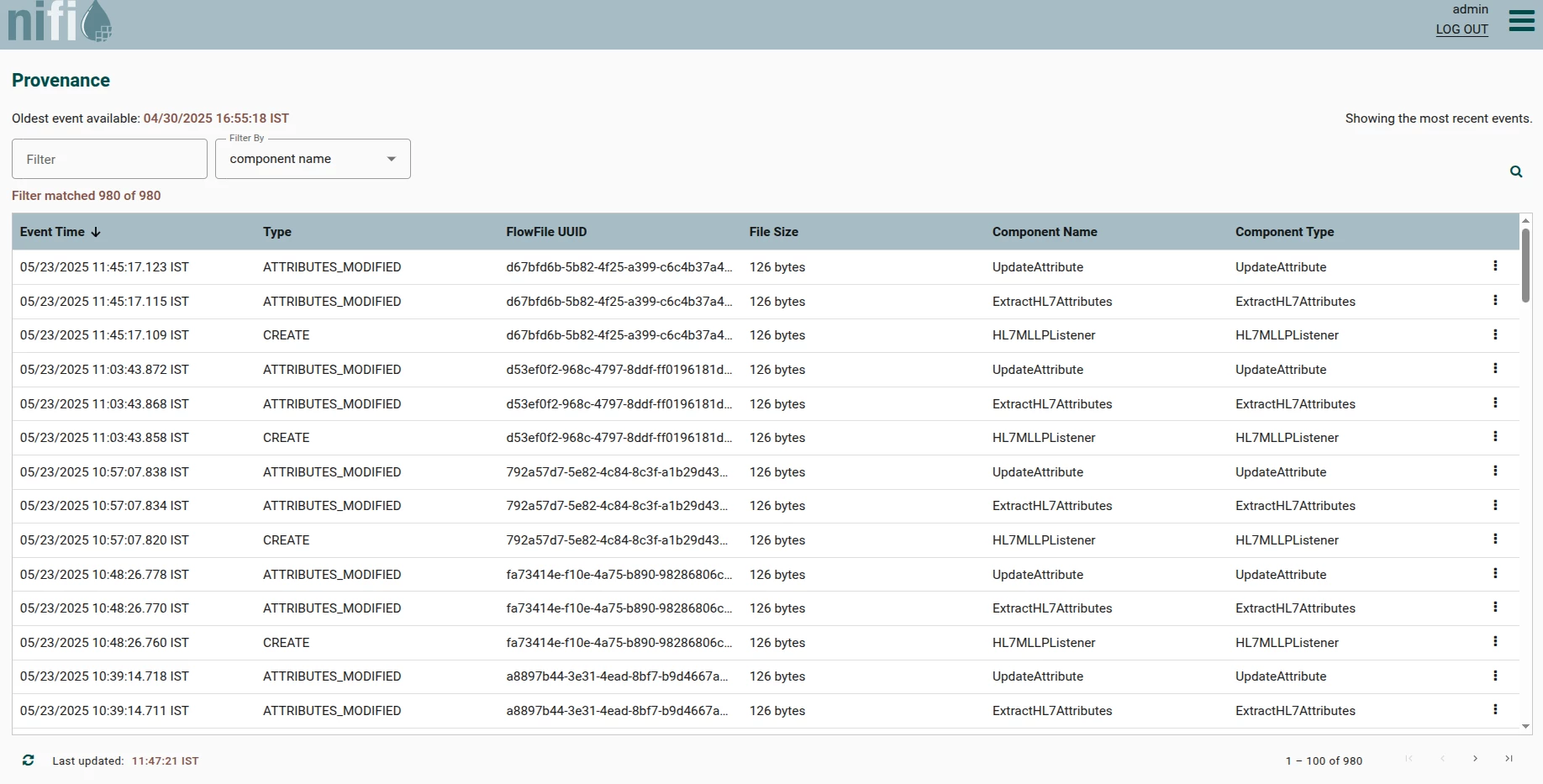Click the LOG OUT link
The height and width of the screenshot is (784, 1543).
coord(1461,29)
